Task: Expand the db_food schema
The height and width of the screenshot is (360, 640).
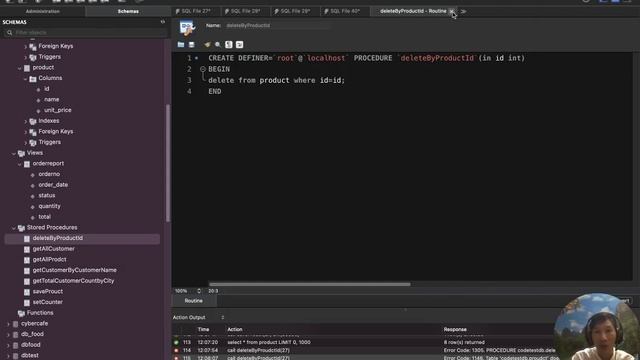Action: 8,334
